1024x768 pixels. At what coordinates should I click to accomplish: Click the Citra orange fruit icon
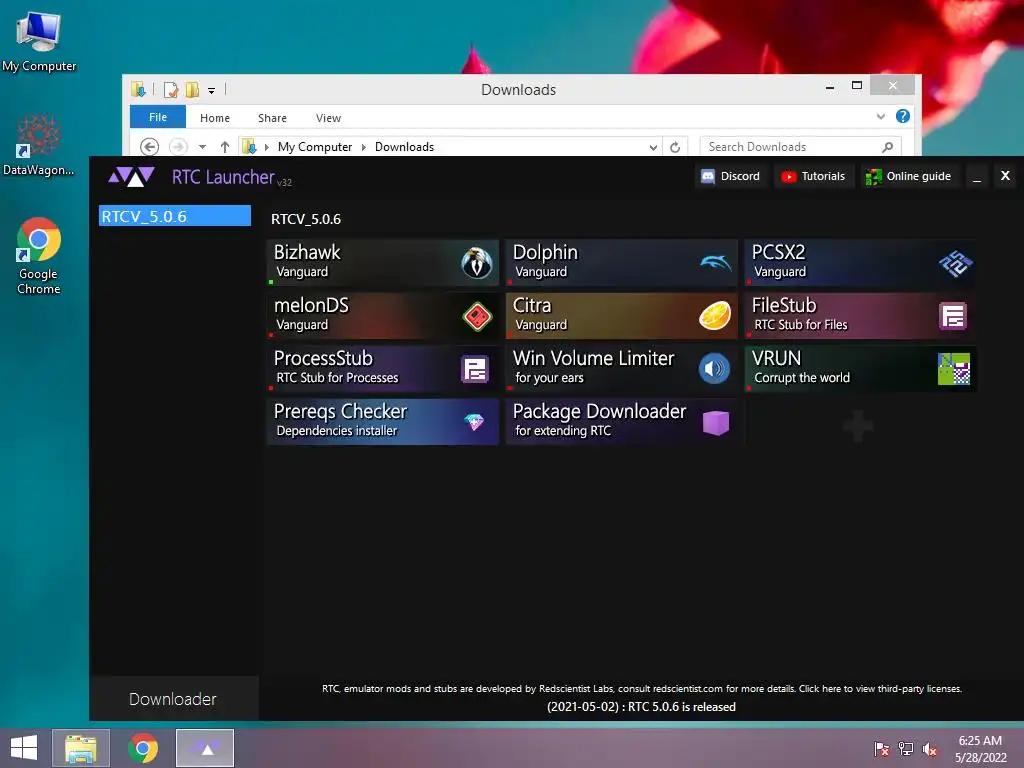point(715,316)
